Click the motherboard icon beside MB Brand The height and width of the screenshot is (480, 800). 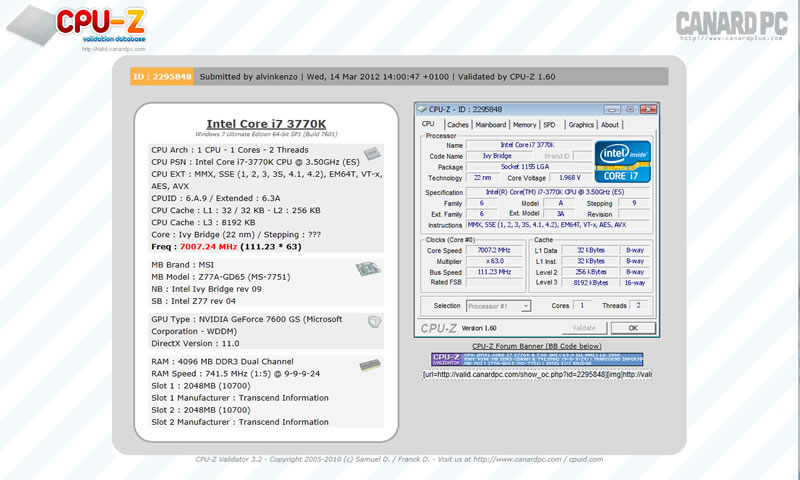(368, 268)
